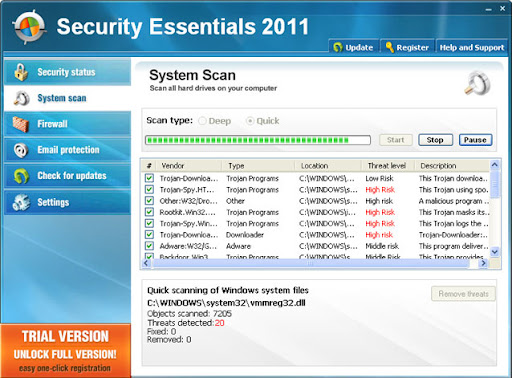512x378 pixels.
Task: Uncheck the Adware:W32 threat checkbox
Action: click(149, 246)
